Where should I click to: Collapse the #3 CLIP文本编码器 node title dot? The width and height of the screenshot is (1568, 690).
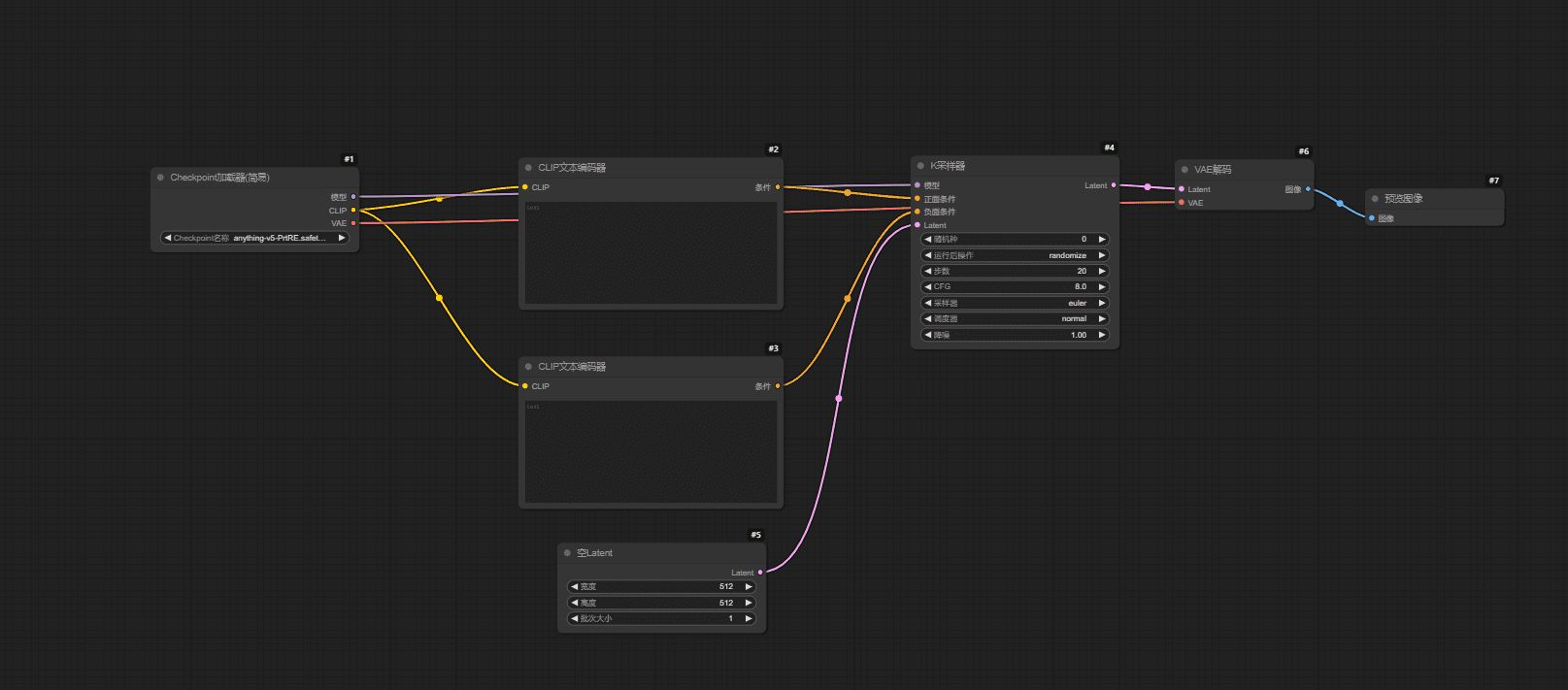(x=528, y=367)
